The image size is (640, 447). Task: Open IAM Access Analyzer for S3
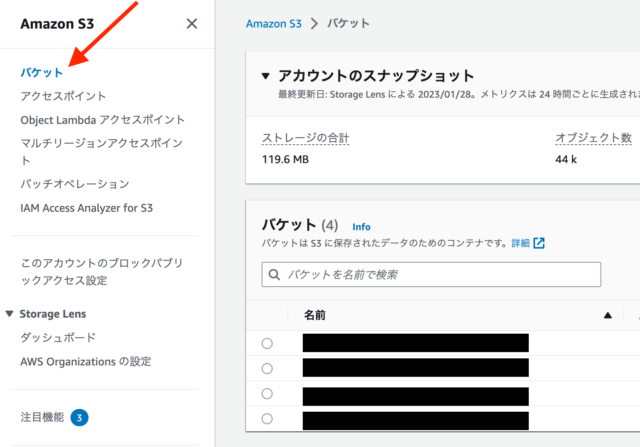point(87,208)
